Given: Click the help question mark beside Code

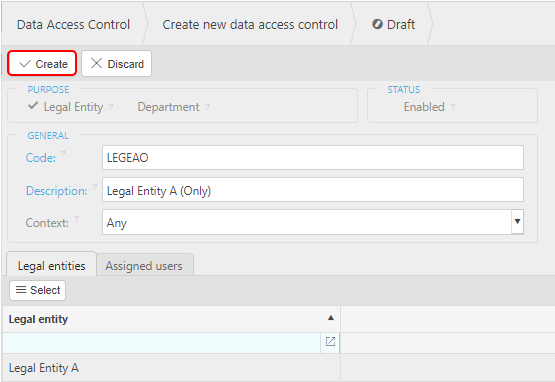Looking at the screenshot, I should tap(63, 154).
